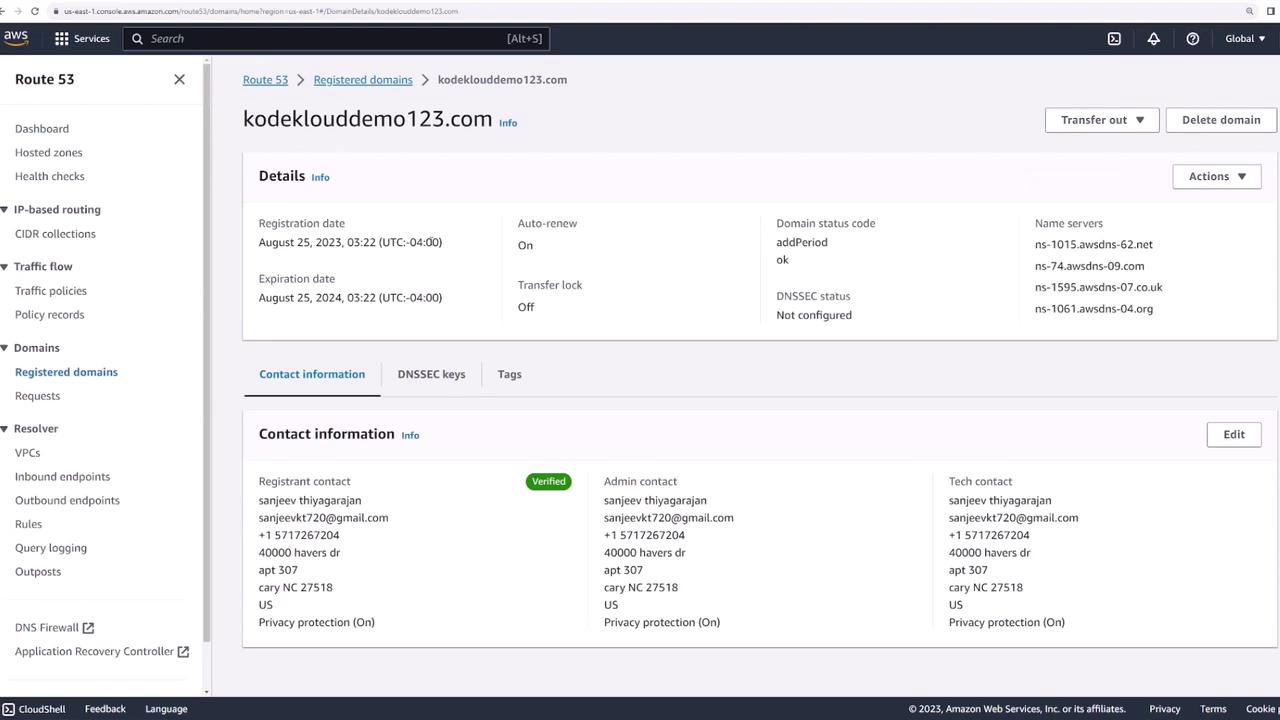
Task: Open the help question mark icon
Action: coord(1192,39)
